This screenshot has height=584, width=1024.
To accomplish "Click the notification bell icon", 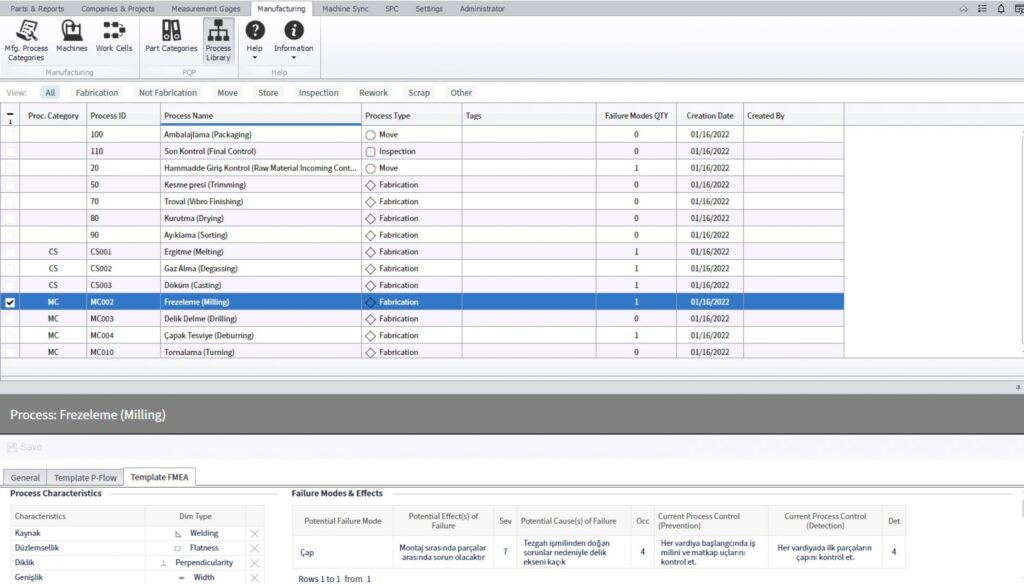I will coord(1001,9).
